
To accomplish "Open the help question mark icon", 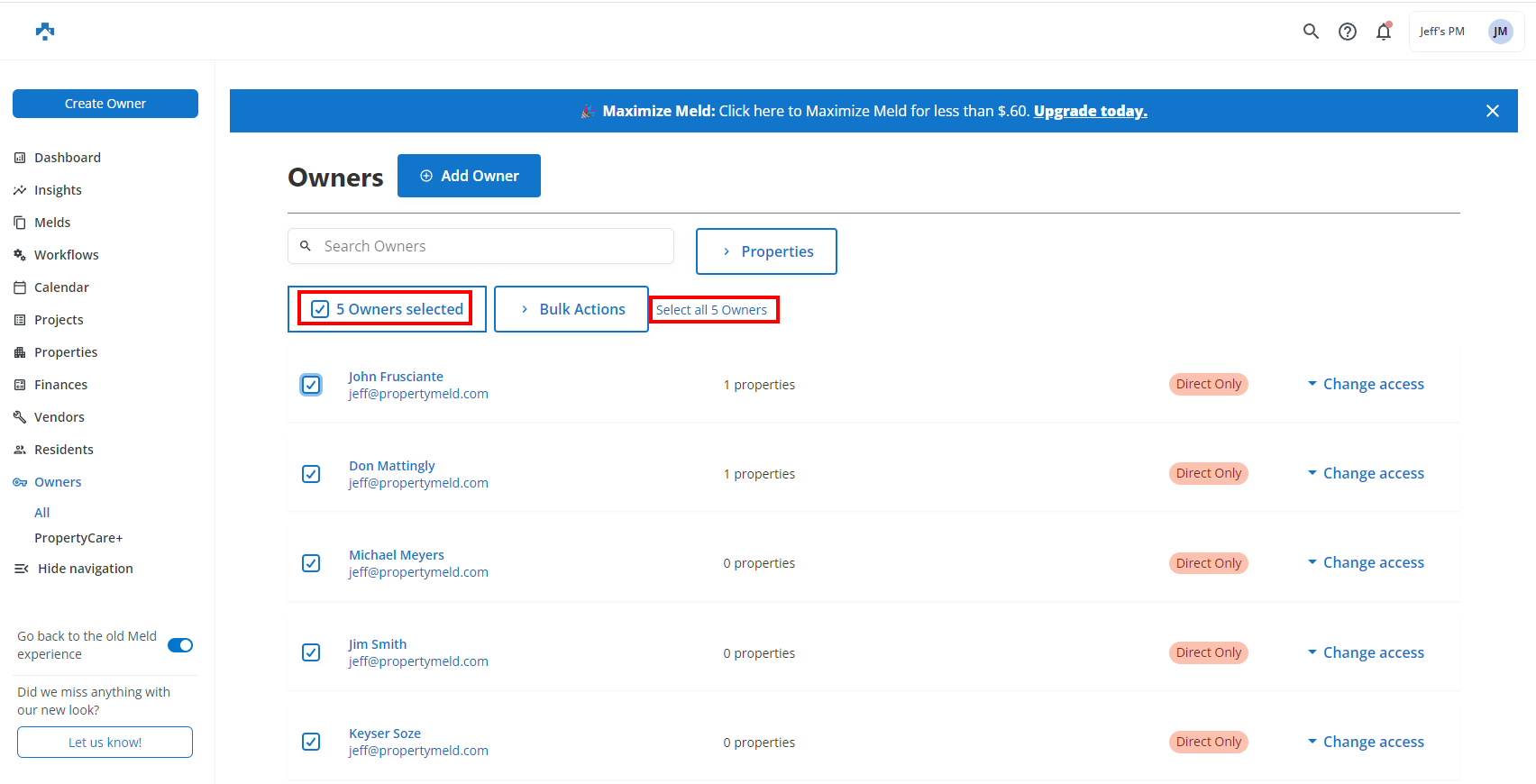I will click(x=1347, y=32).
